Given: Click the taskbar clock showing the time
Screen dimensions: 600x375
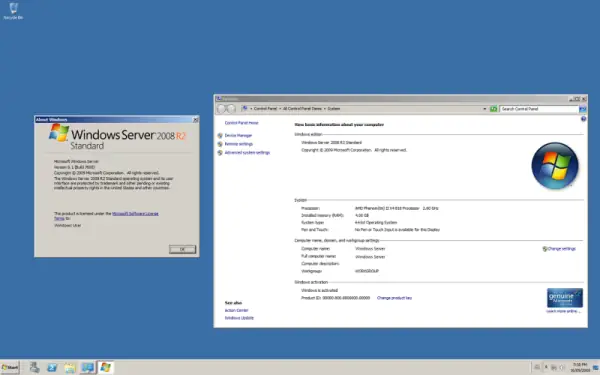Looking at the screenshot, I should pyautogui.click(x=580, y=367).
